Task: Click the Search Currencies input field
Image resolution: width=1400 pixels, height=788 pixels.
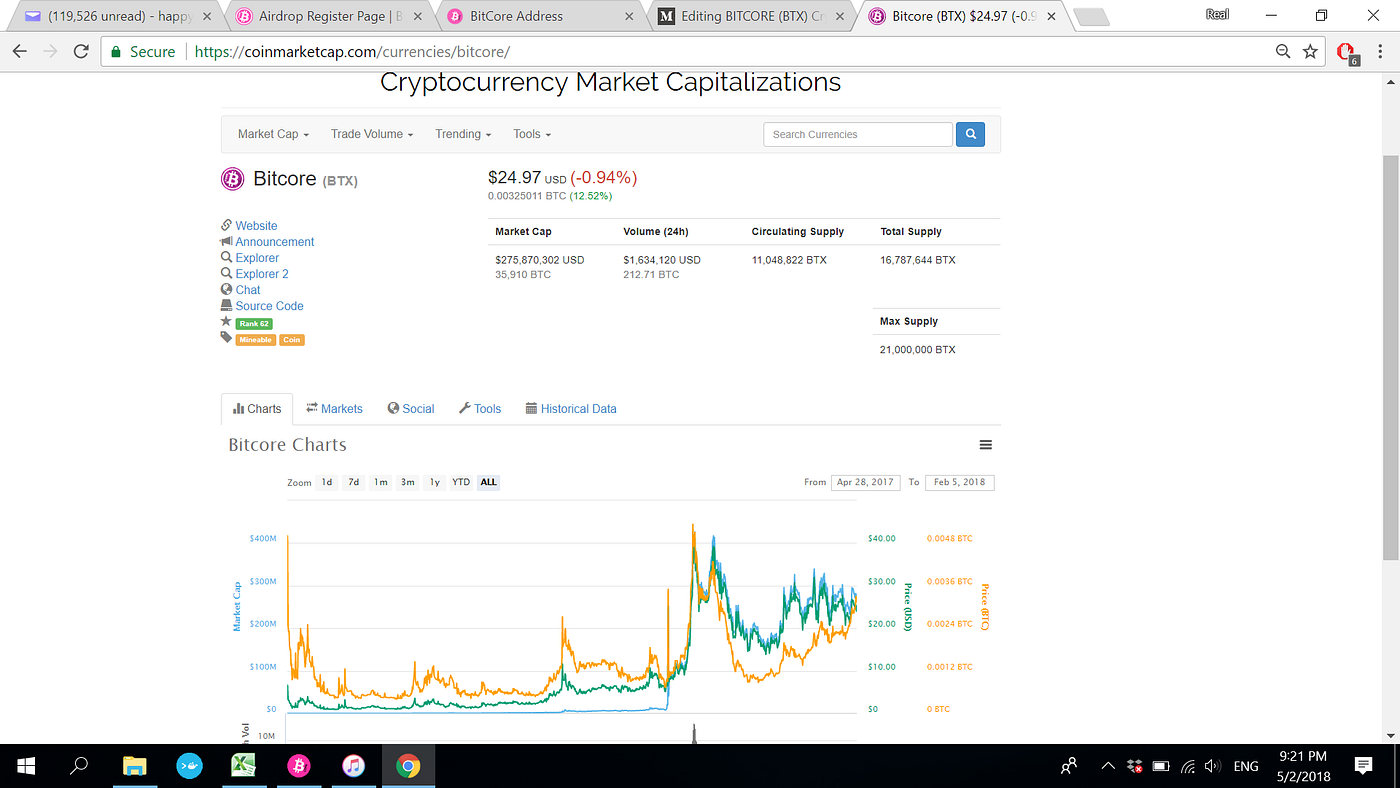Action: 858,134
